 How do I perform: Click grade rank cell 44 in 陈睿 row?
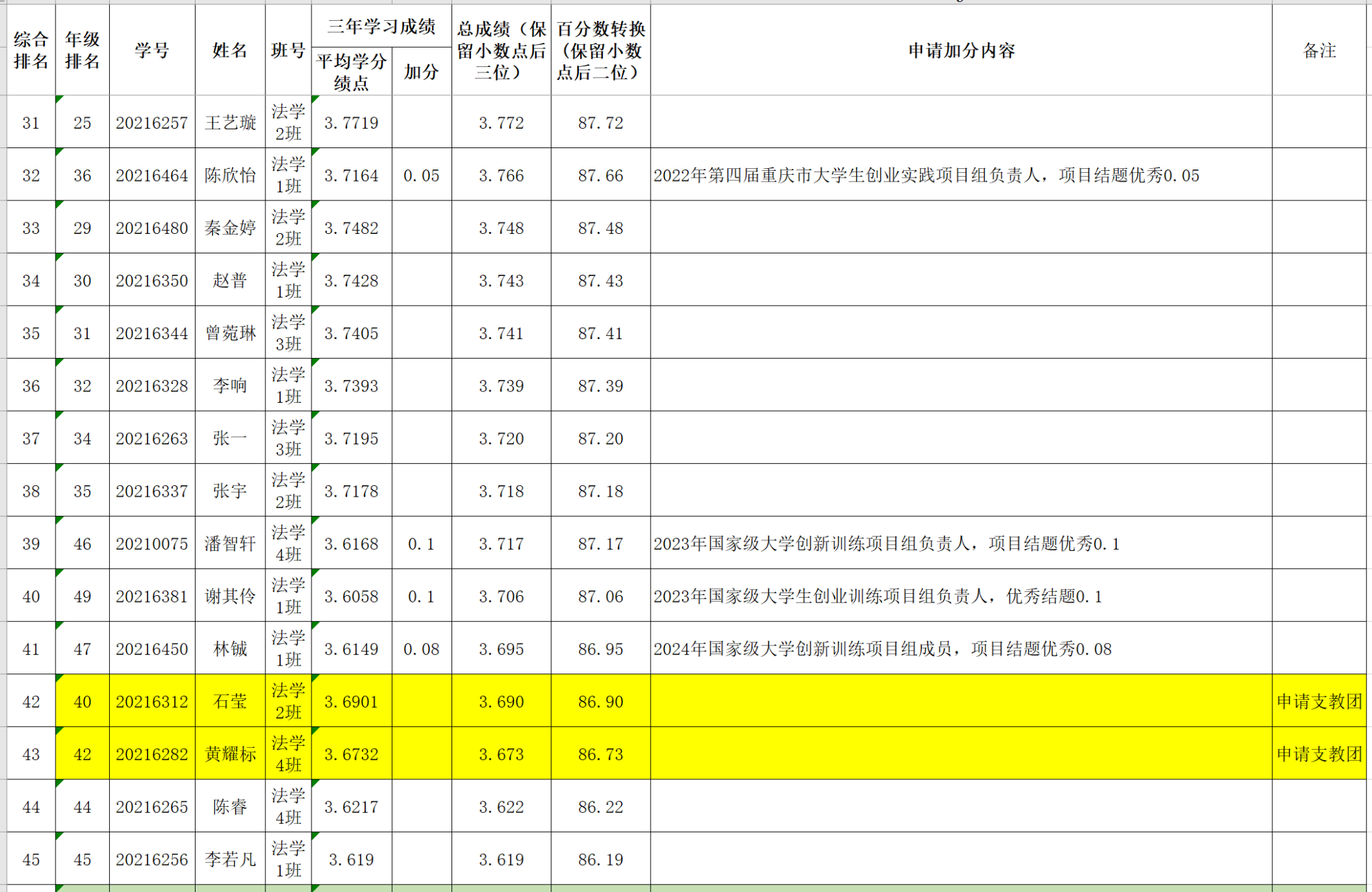(x=82, y=807)
